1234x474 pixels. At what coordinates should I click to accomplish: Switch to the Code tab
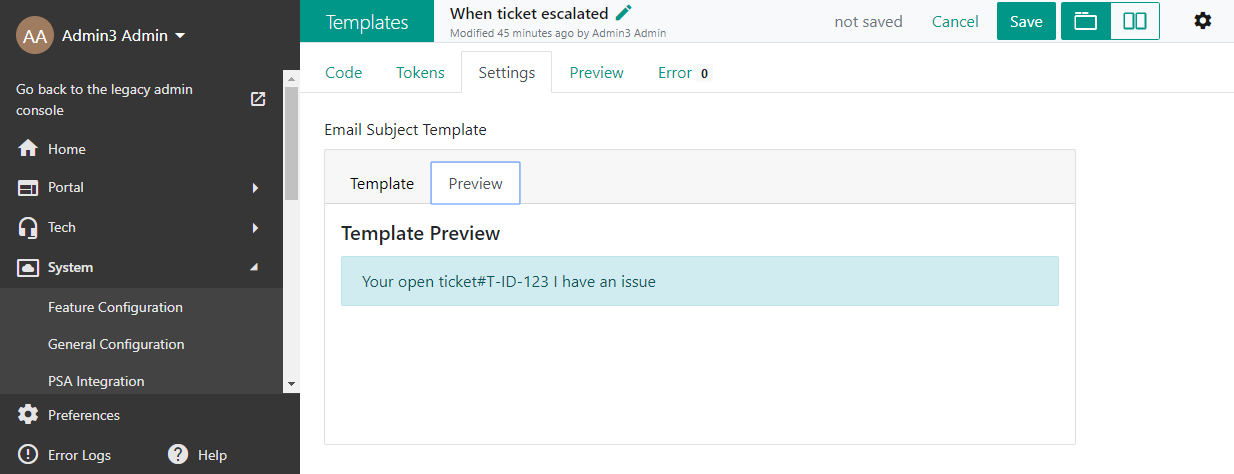pos(343,72)
